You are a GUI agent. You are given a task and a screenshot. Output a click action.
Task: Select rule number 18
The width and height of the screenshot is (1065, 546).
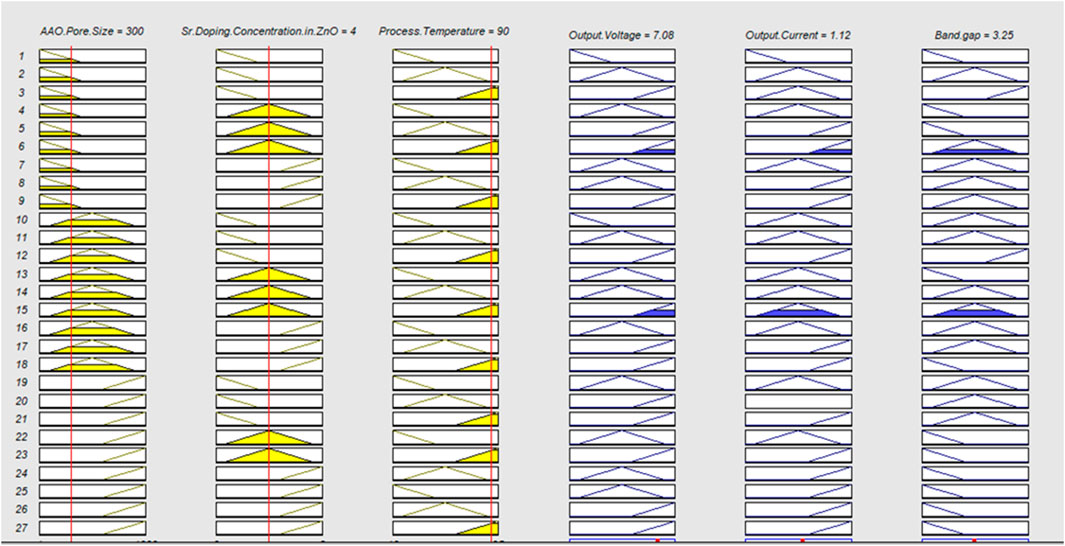[x=22, y=365]
